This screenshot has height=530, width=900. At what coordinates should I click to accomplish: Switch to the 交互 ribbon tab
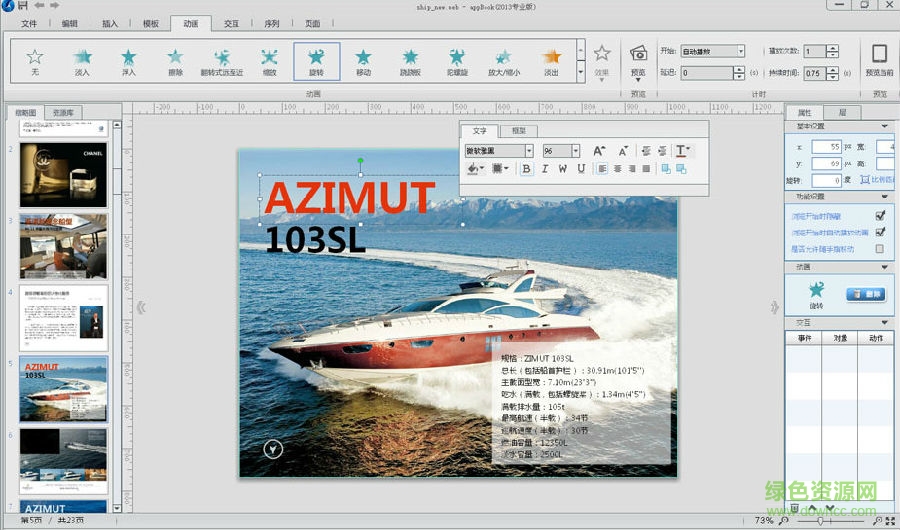[231, 23]
